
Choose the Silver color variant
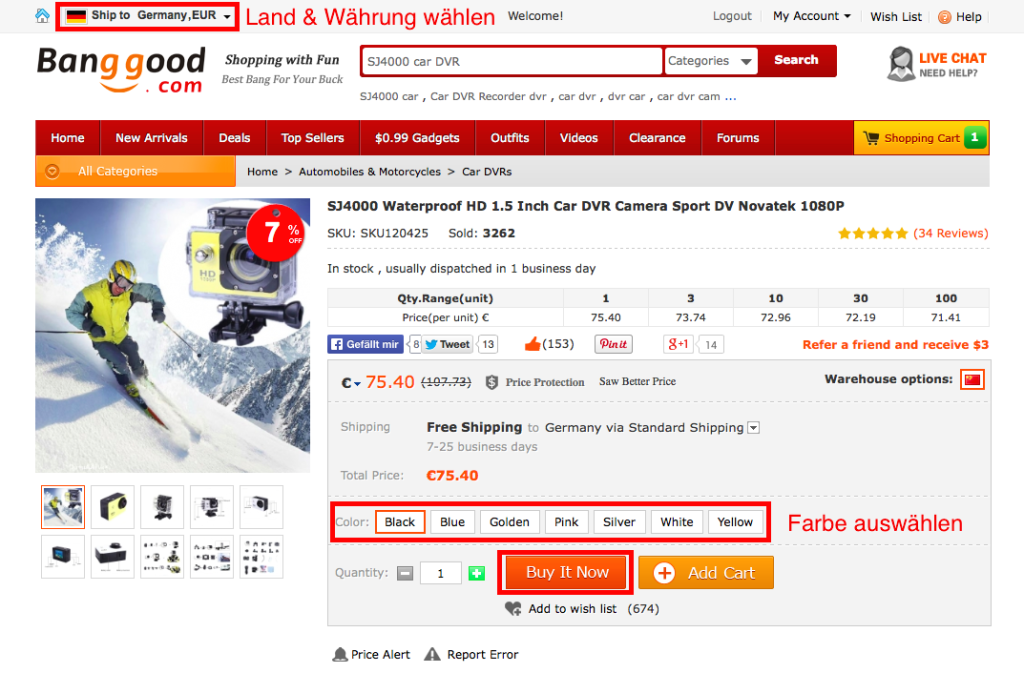pyautogui.click(x=619, y=522)
